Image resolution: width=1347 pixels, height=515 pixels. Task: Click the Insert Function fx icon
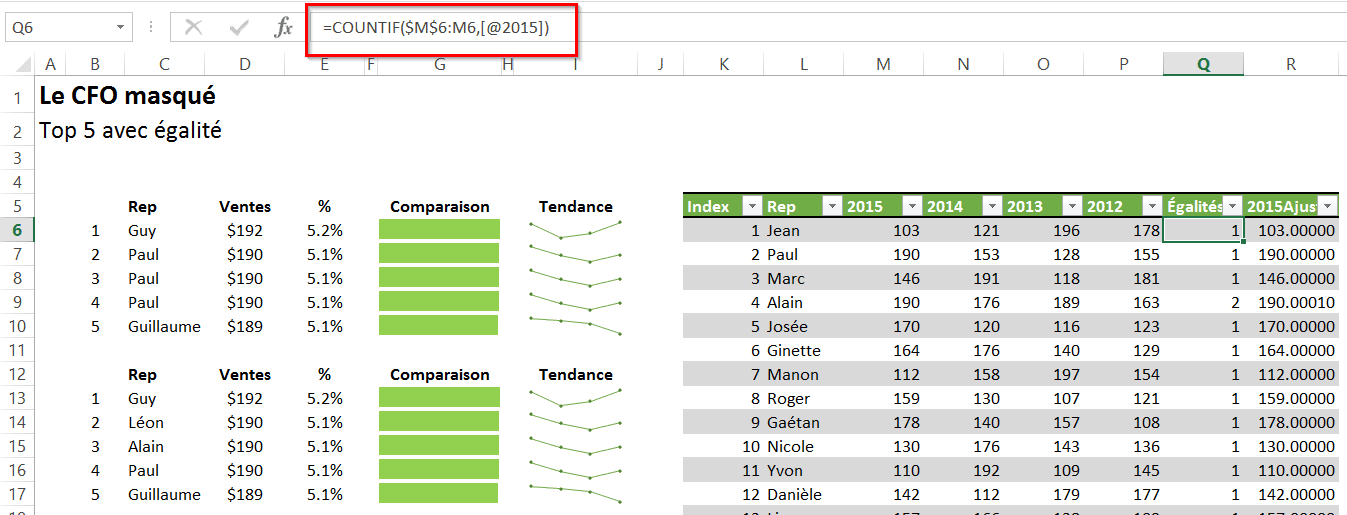pos(284,28)
